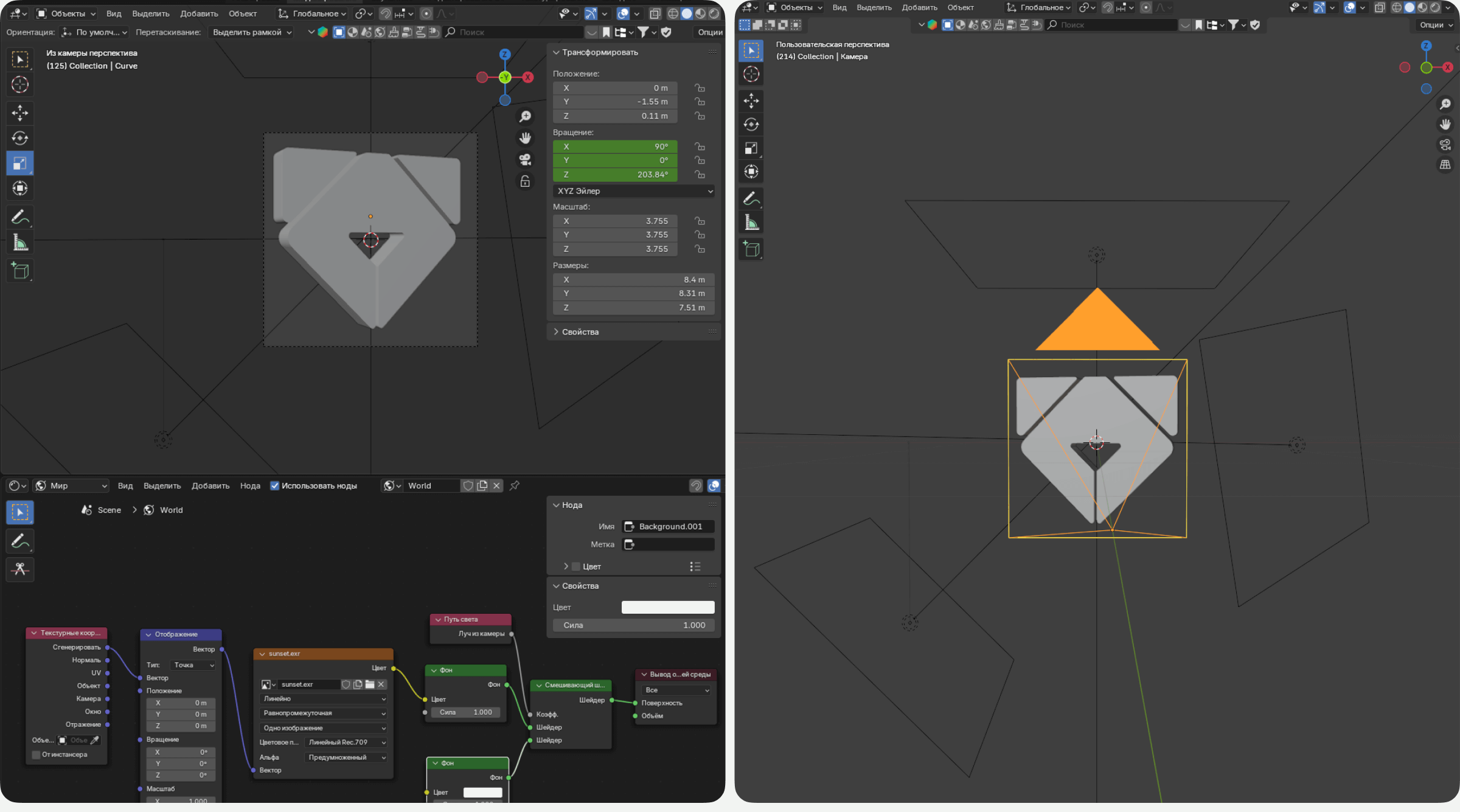Image resolution: width=1460 pixels, height=812 pixels.
Task: Activate the Measure tool in left viewport
Action: (20, 243)
